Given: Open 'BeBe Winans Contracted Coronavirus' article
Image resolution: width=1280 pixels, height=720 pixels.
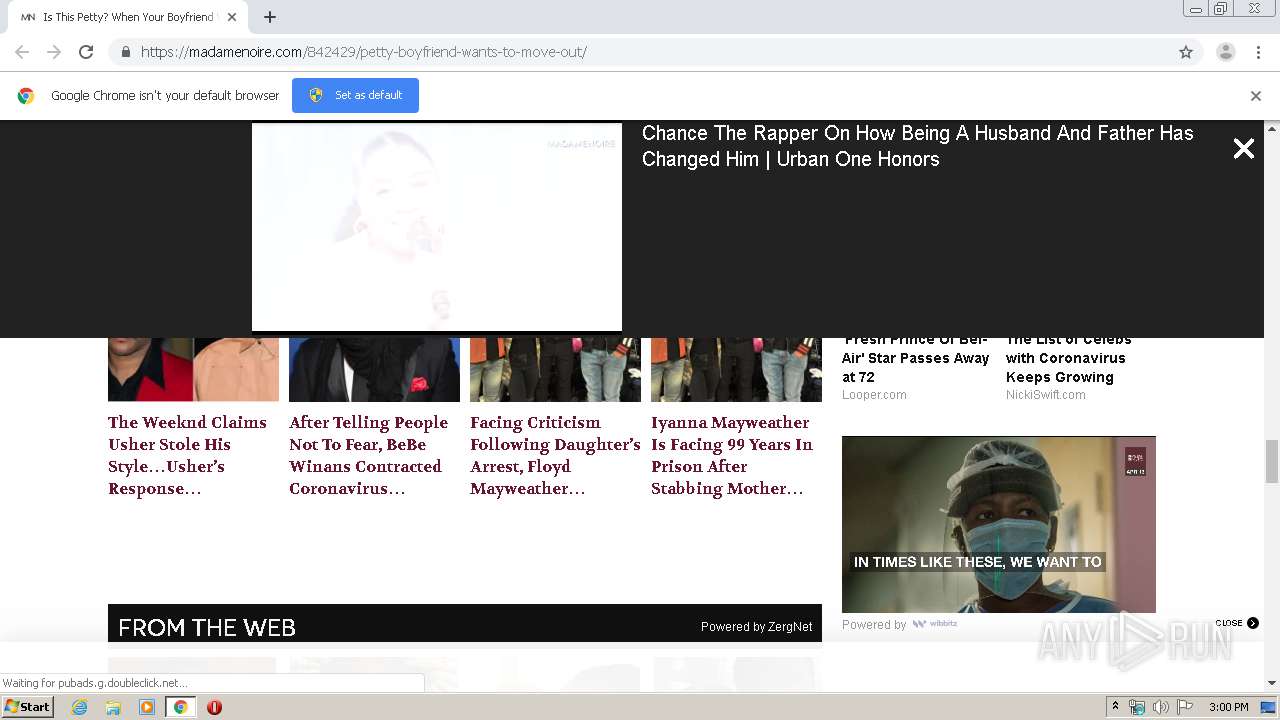Looking at the screenshot, I should [x=368, y=455].
